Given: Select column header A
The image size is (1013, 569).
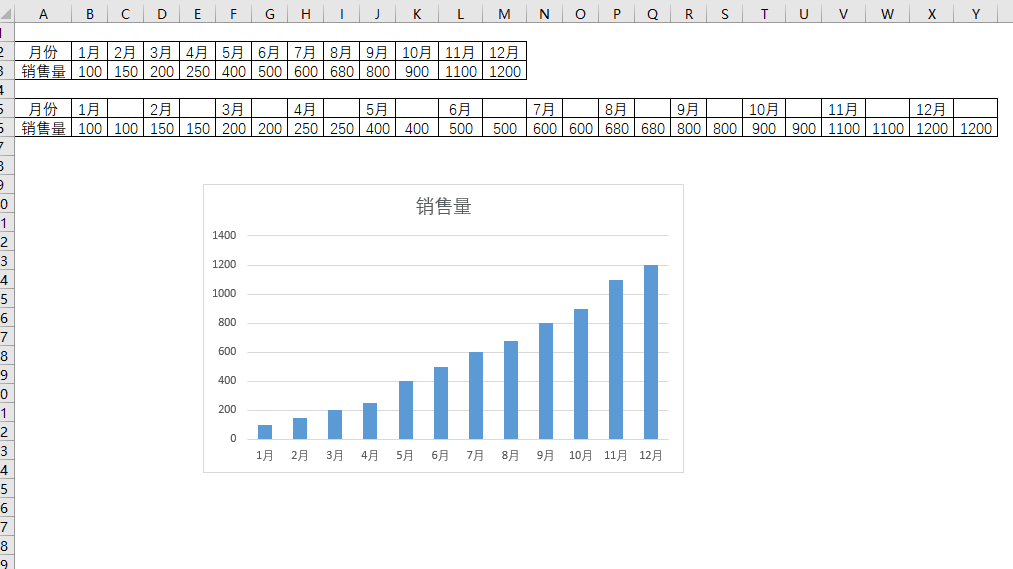Looking at the screenshot, I should click(x=43, y=13).
